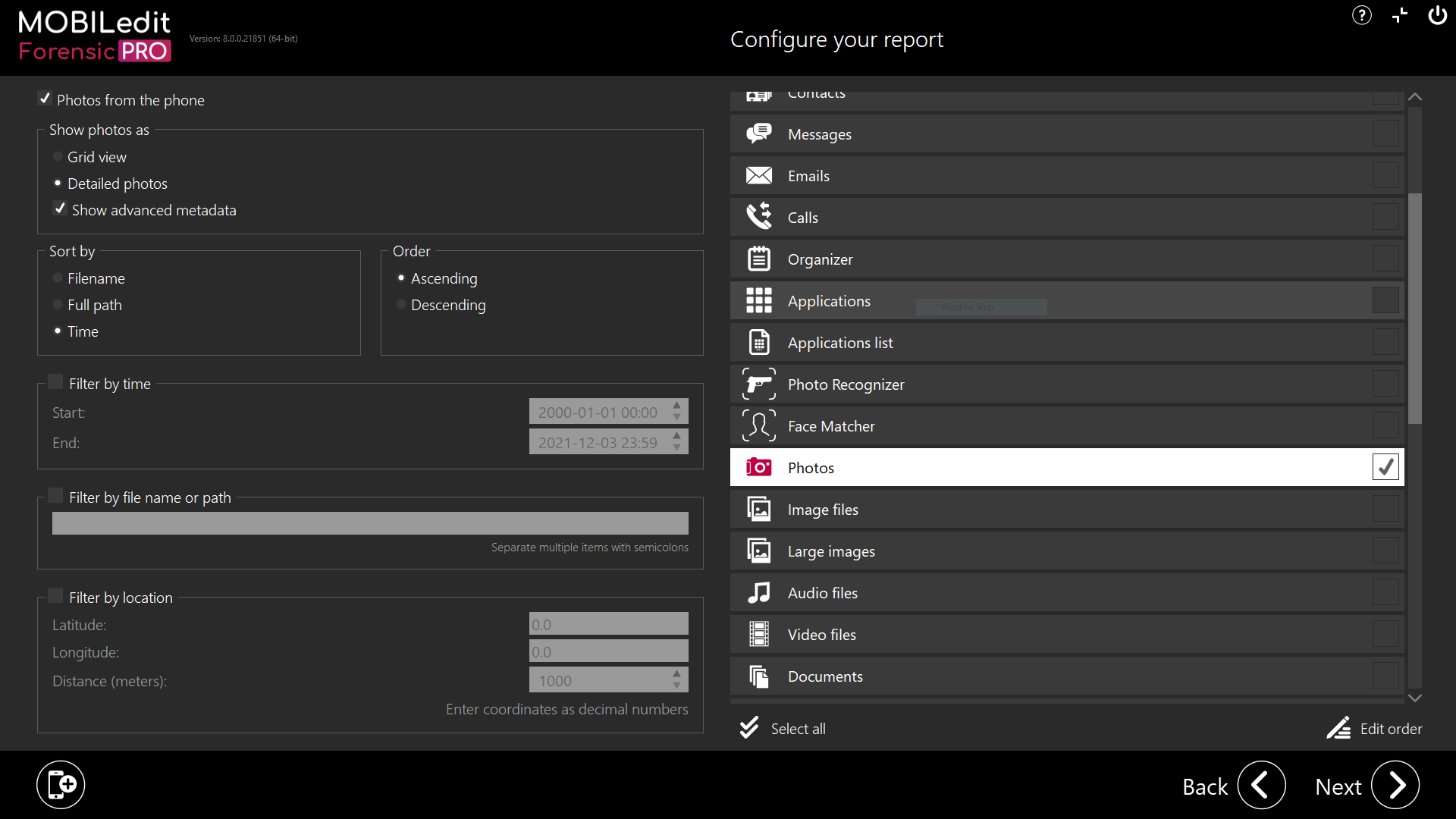The height and width of the screenshot is (819, 1456).
Task: Uncheck Show advanced metadata
Action: (60, 209)
